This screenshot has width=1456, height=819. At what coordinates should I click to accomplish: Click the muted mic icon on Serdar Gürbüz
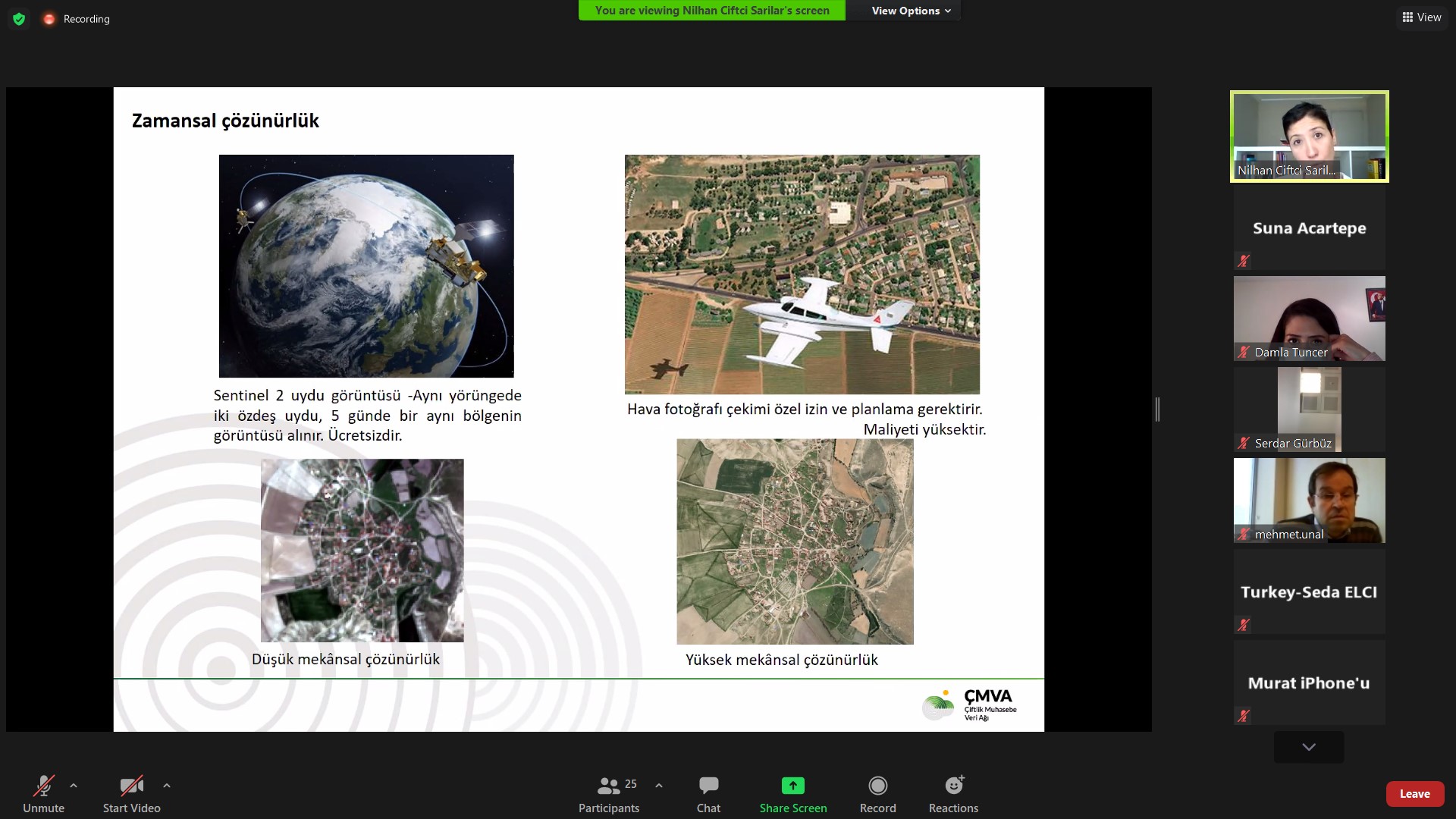[1244, 443]
